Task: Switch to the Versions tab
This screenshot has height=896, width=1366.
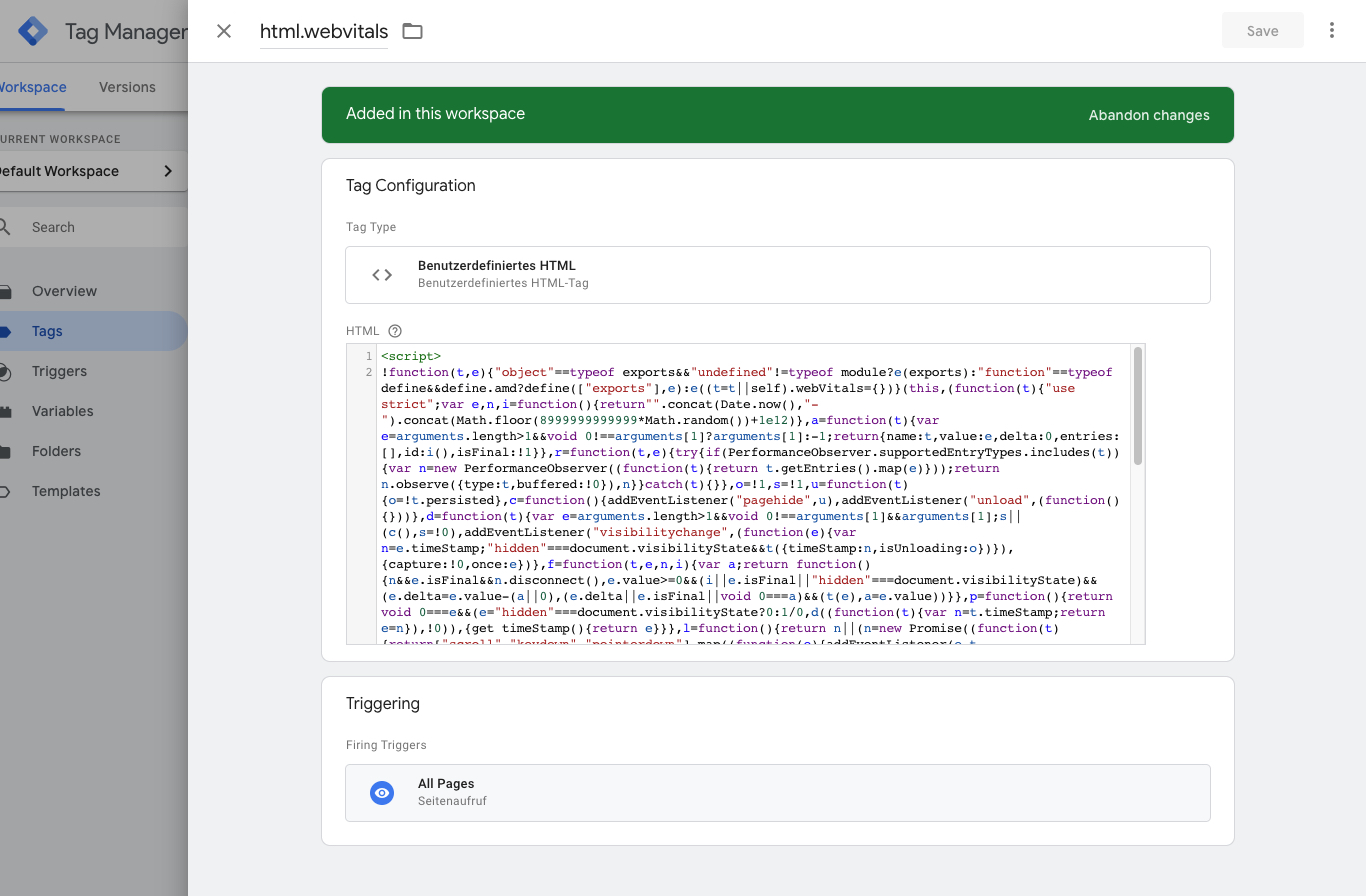Action: [127, 87]
